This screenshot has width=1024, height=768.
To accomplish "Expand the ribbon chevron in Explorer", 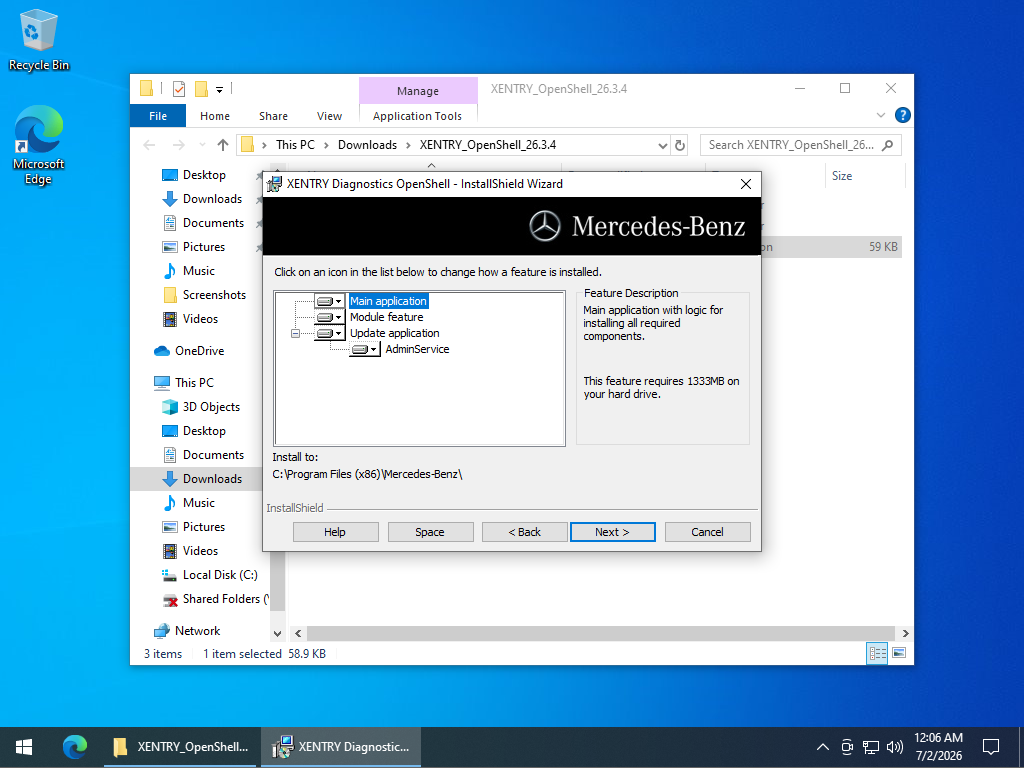I will click(880, 115).
